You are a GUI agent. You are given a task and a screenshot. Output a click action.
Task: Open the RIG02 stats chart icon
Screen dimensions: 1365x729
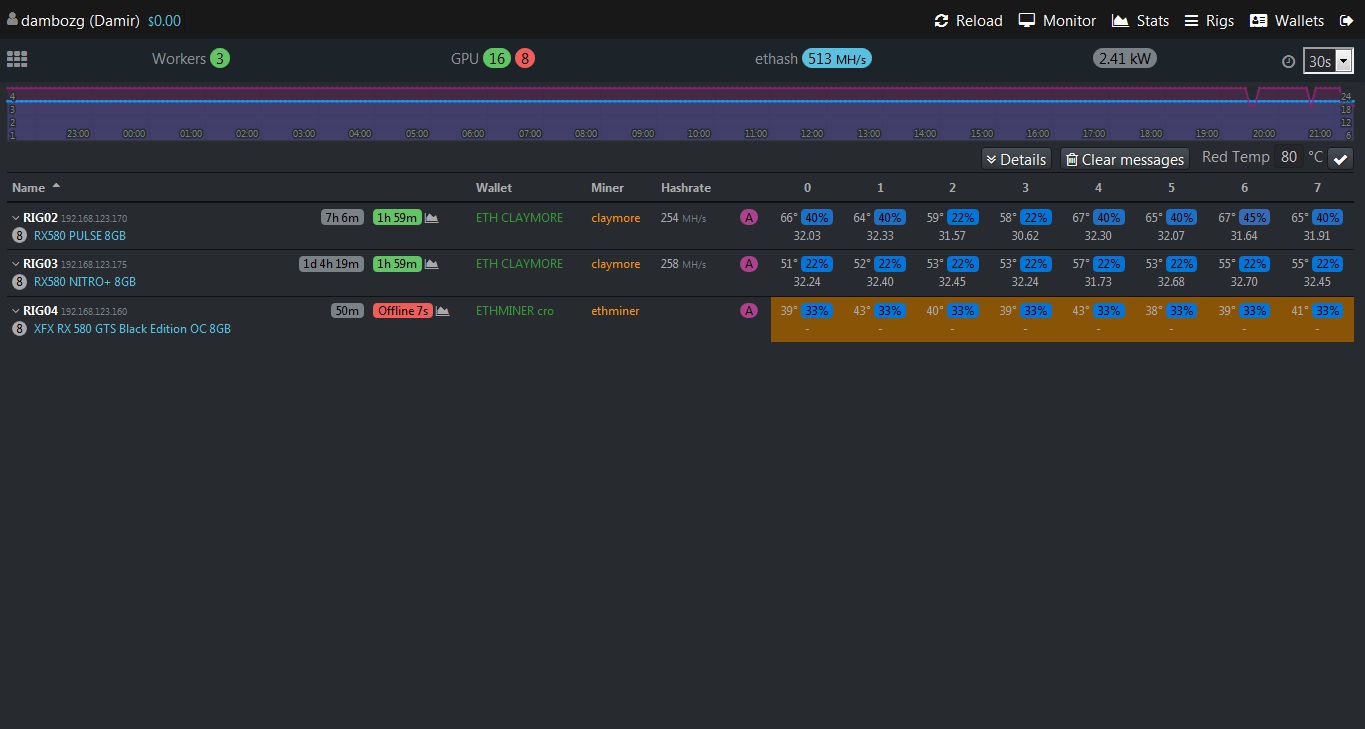[x=432, y=218]
